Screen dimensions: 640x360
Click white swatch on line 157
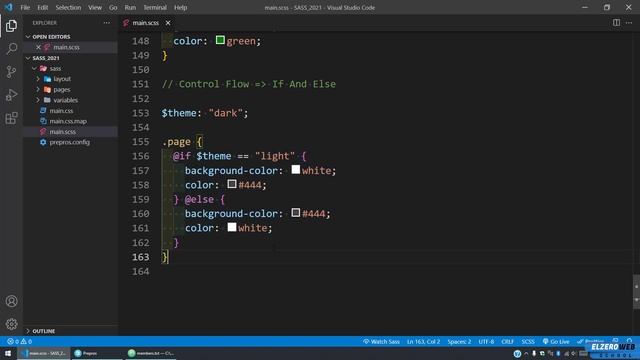pyautogui.click(x=296, y=170)
